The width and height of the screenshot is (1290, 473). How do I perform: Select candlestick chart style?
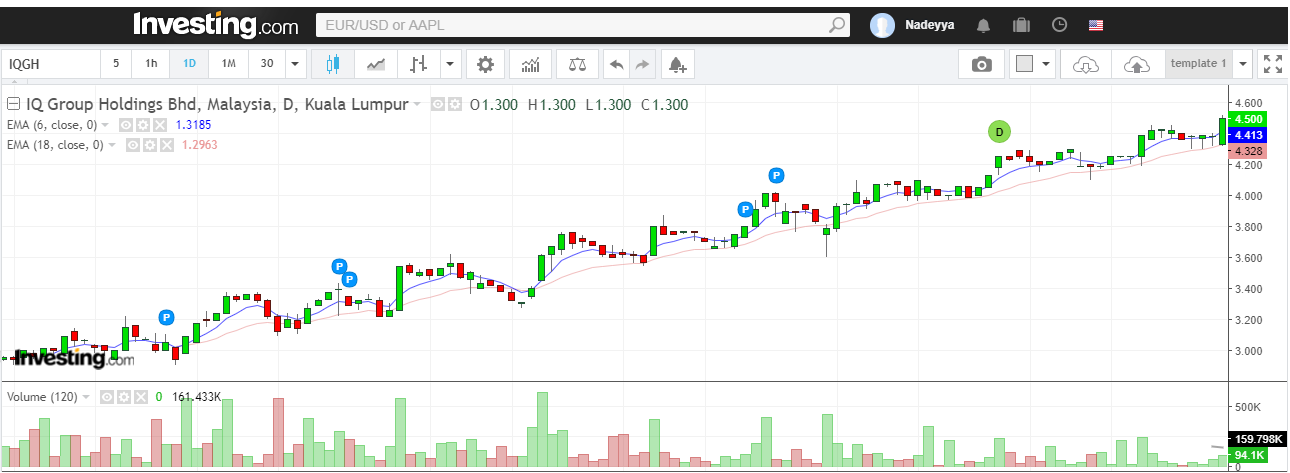pos(333,64)
